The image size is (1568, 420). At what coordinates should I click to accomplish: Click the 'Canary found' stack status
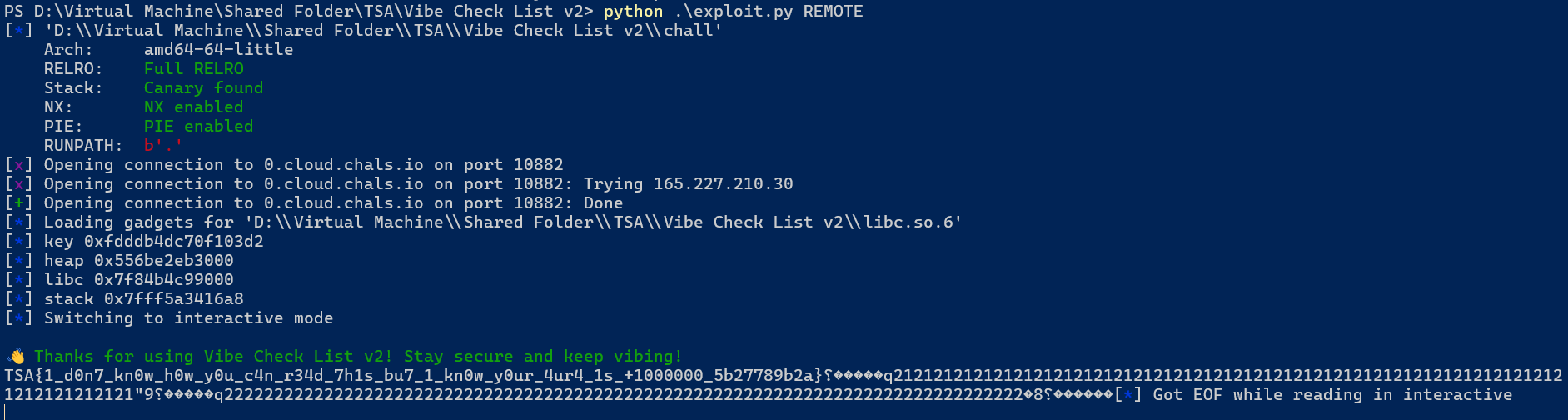coord(203,88)
